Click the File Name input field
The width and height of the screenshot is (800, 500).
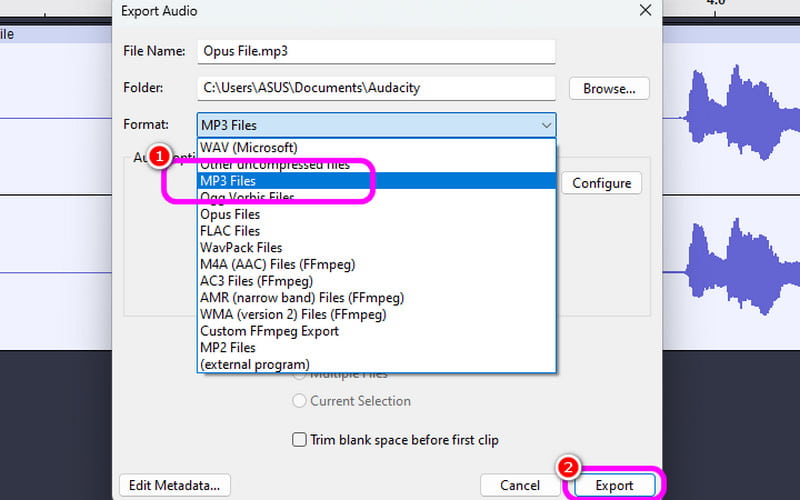click(x=376, y=52)
